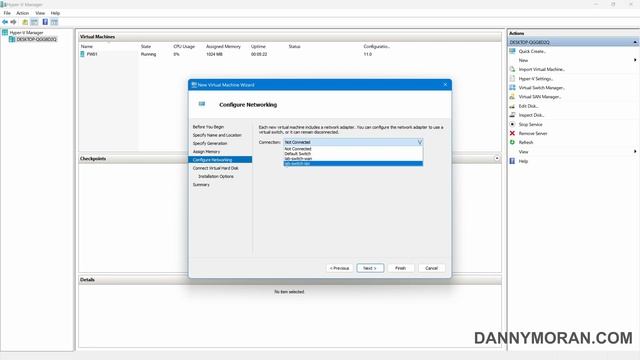Select the Configure Networking wizard step
Image resolution: width=640 pixels, height=360 pixels.
click(220, 160)
